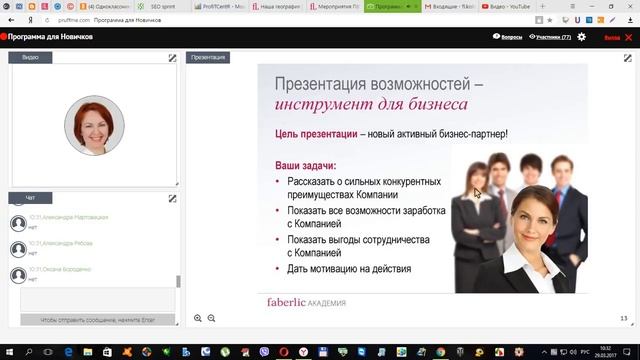
Task: Click the browser back arrow
Action: click(x=11, y=20)
